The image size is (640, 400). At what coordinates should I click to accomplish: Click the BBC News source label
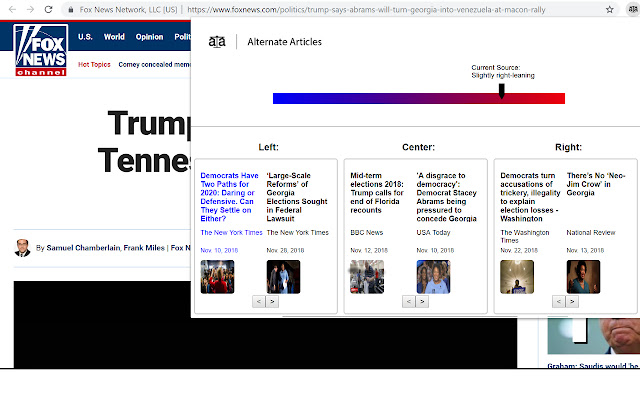(x=367, y=233)
